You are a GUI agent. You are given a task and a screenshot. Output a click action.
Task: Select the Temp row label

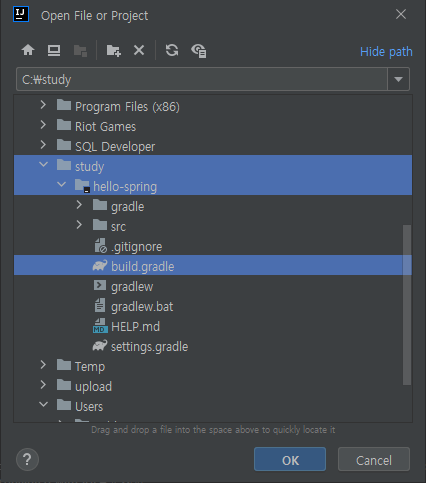tap(90, 367)
